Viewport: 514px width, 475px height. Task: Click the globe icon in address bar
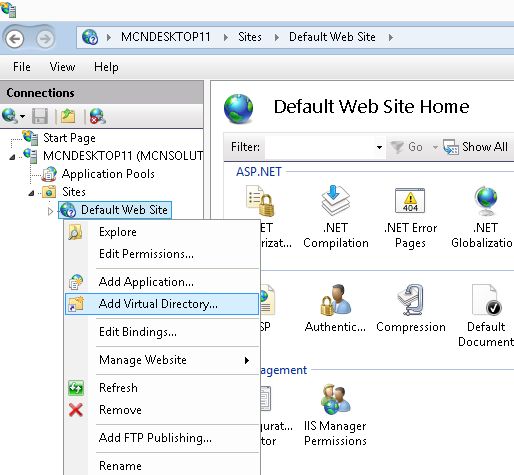[x=90, y=37]
